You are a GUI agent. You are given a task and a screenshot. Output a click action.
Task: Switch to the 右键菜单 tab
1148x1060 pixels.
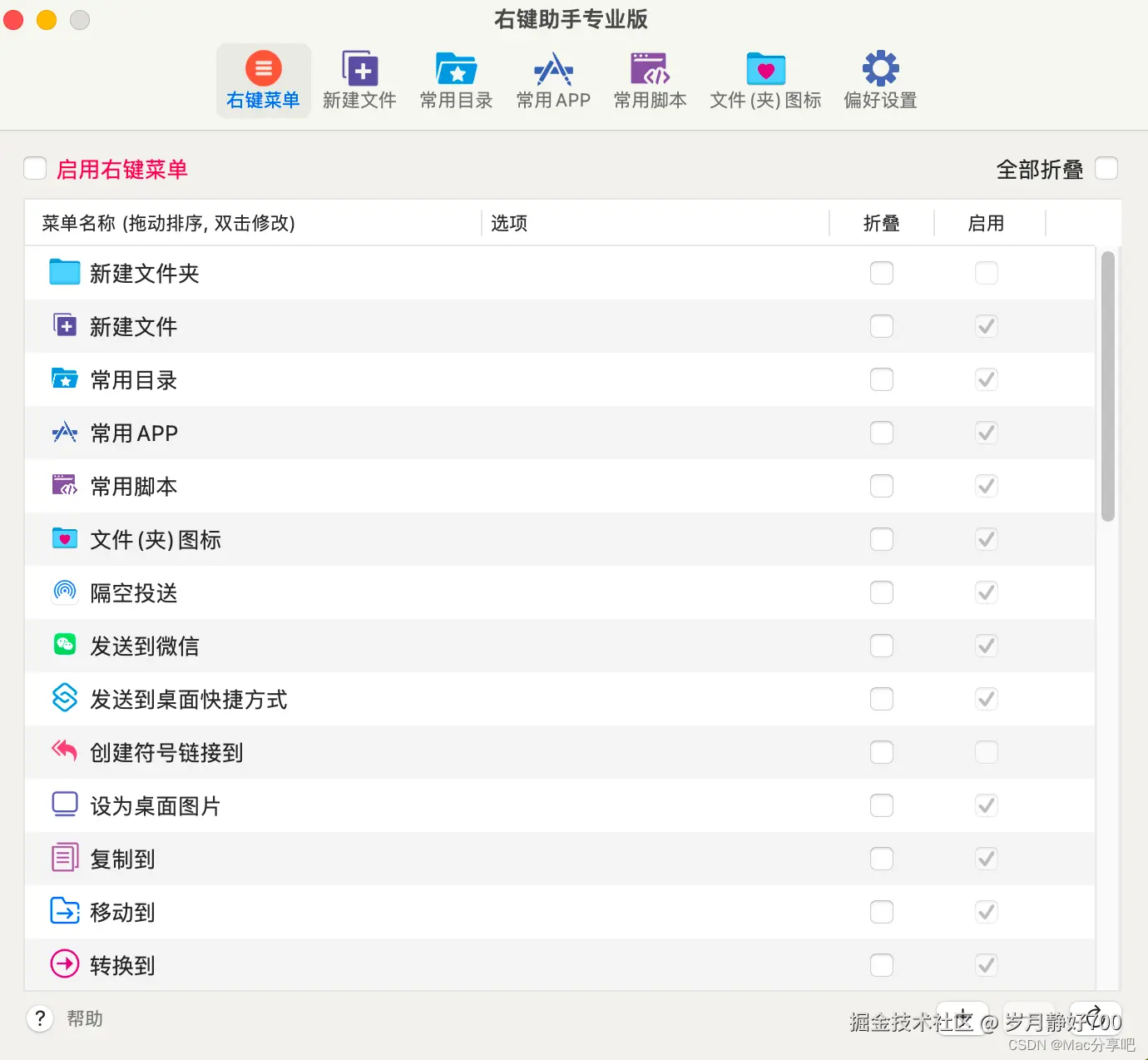pyautogui.click(x=263, y=79)
